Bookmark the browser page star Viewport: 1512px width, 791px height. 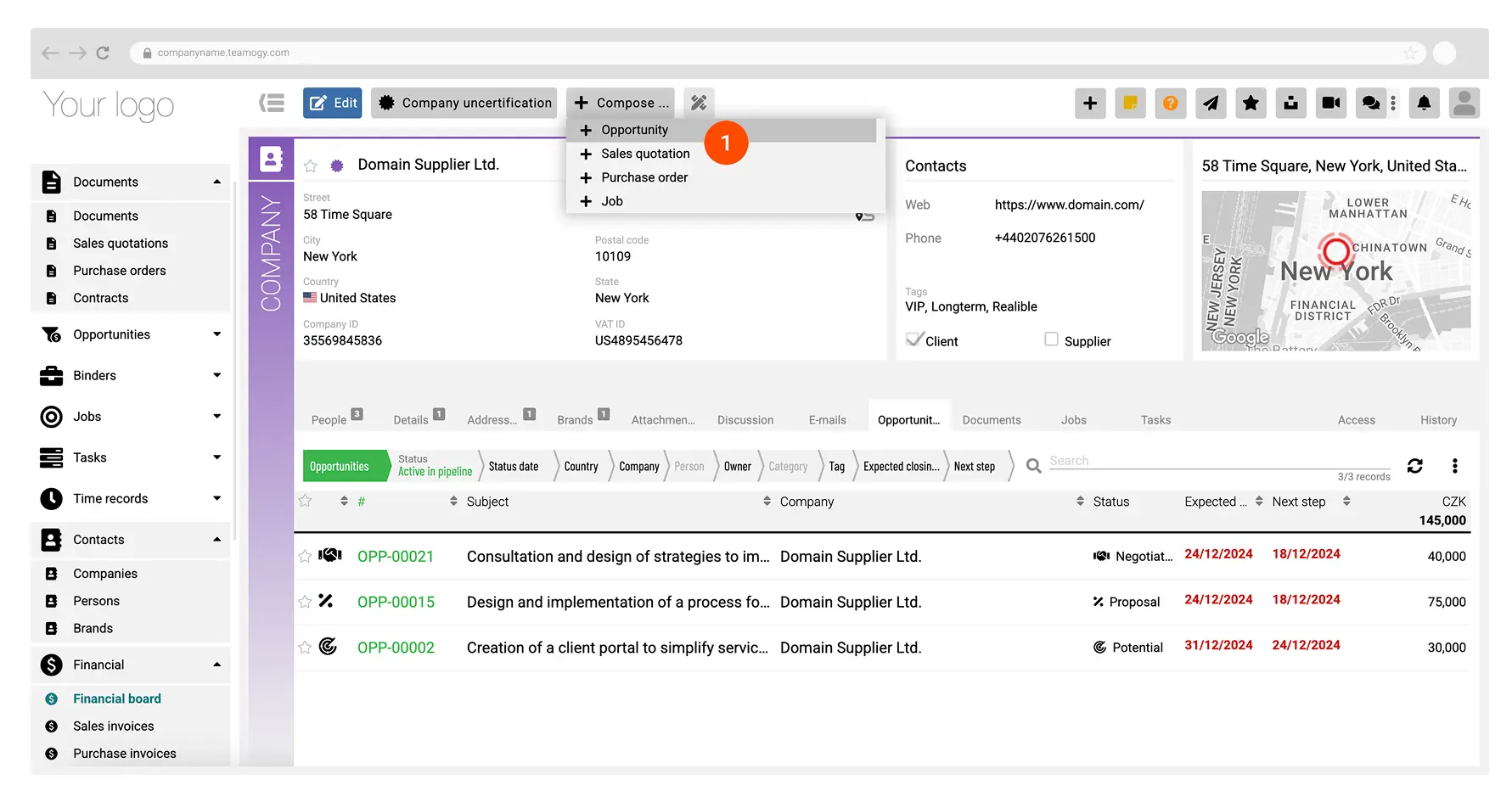pyautogui.click(x=1410, y=53)
